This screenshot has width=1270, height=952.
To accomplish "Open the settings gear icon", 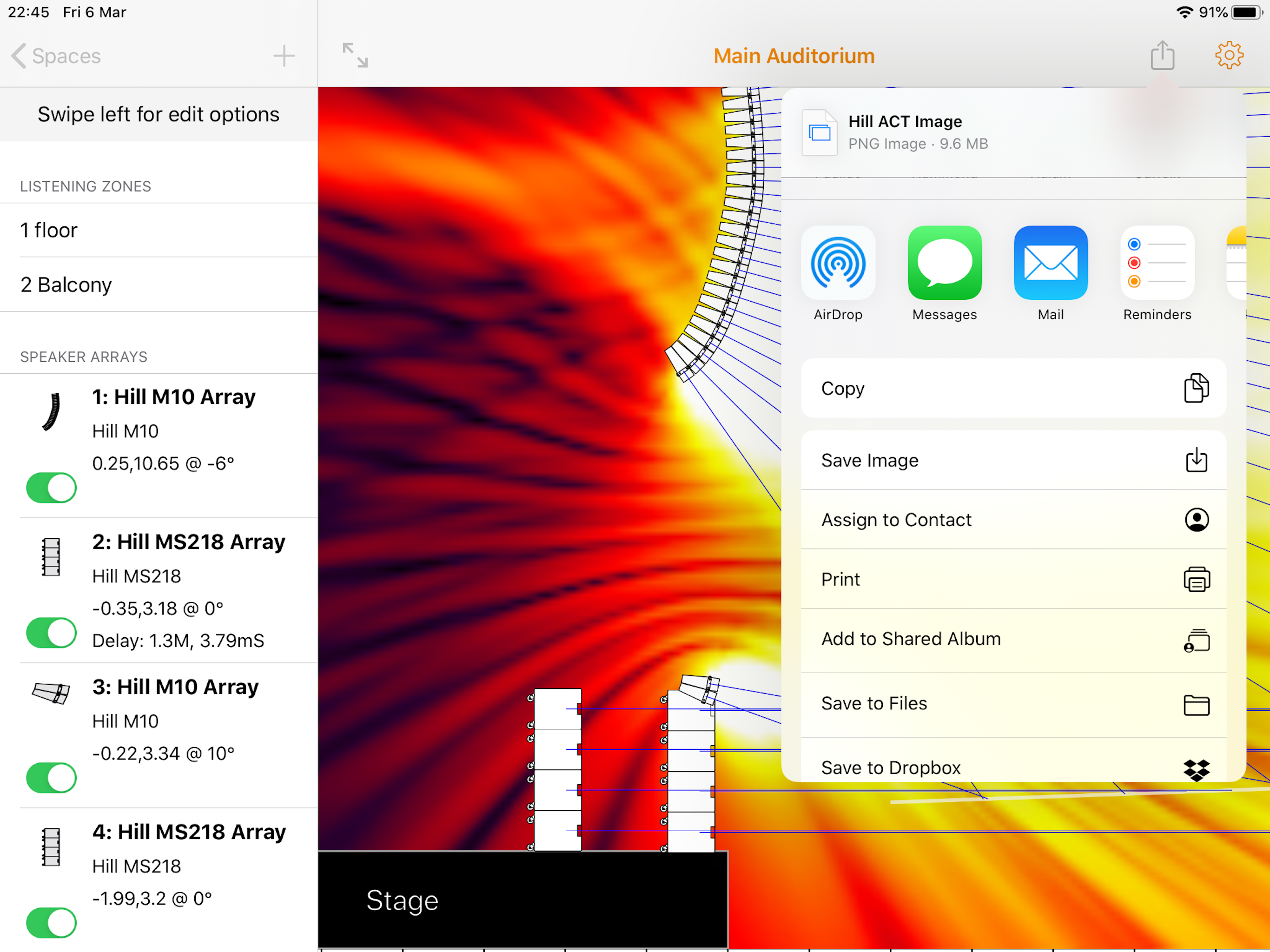I will (1229, 56).
